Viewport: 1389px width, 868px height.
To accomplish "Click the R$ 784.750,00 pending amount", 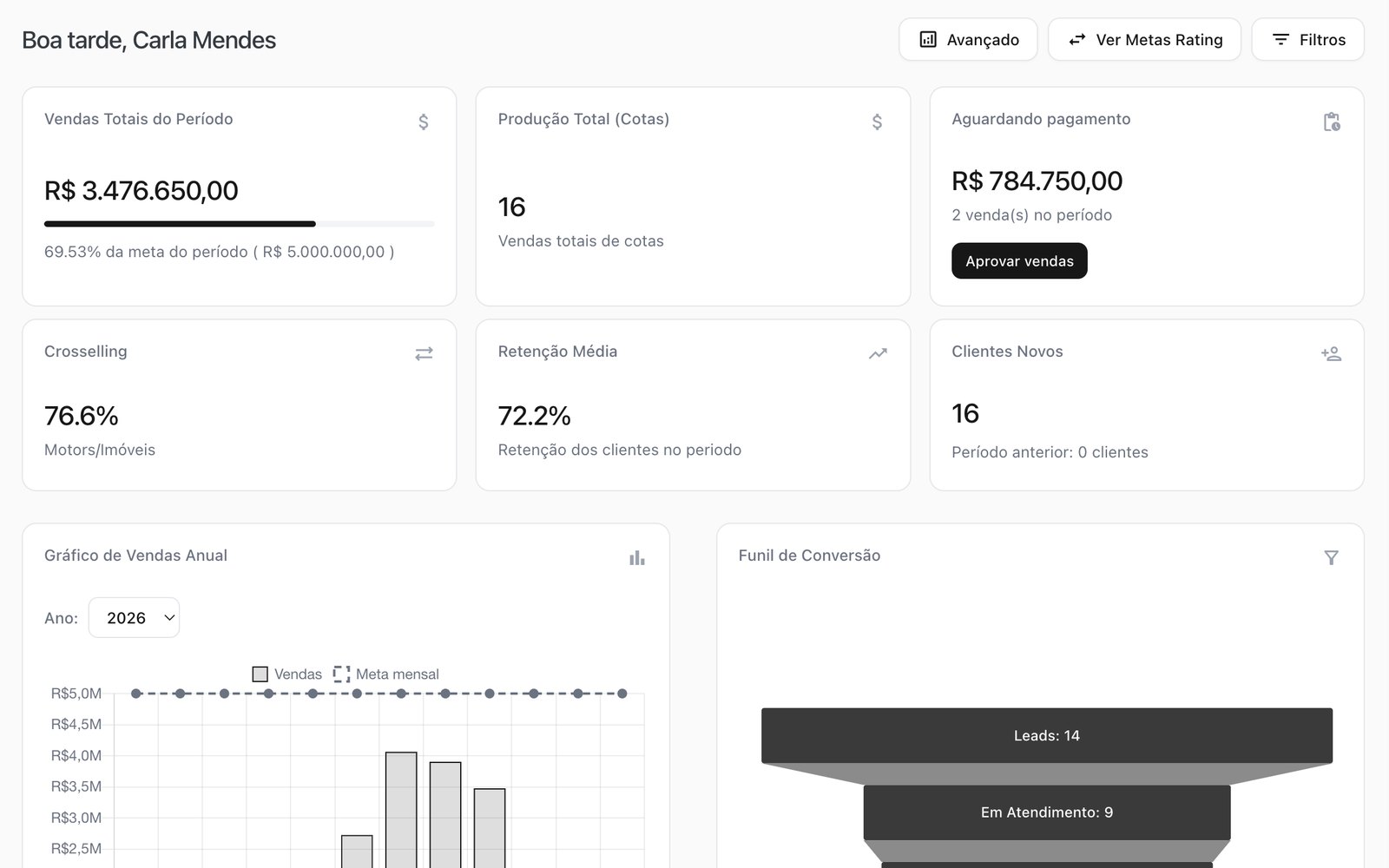I will tap(1037, 181).
